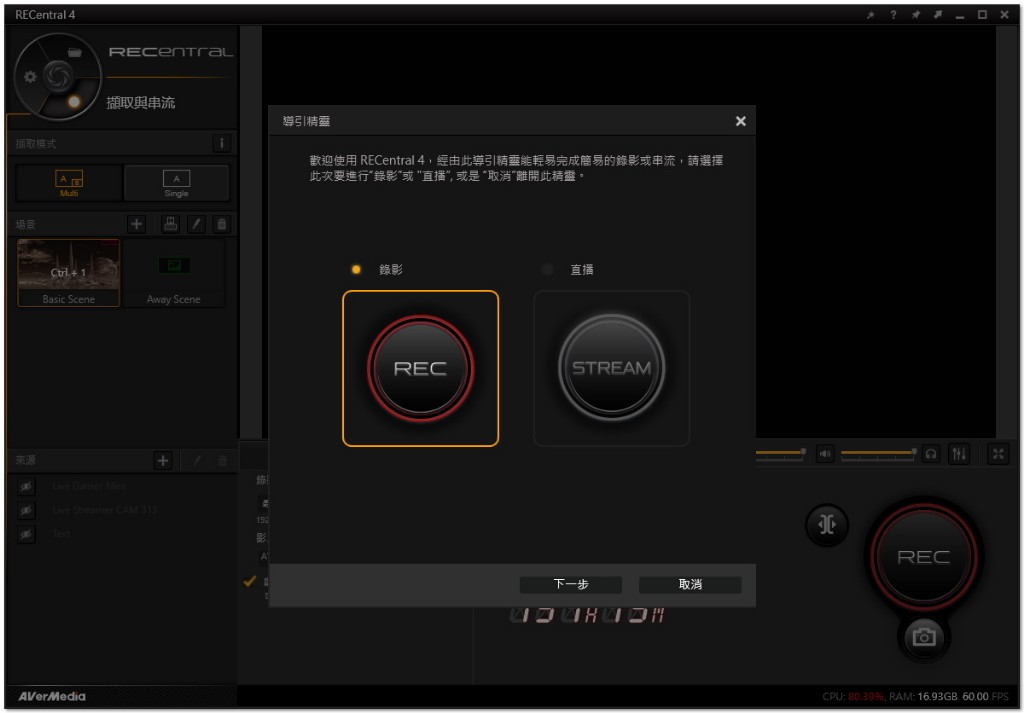
Task: Select the Live Streamer CAM 313 source row
Action: tap(122, 510)
